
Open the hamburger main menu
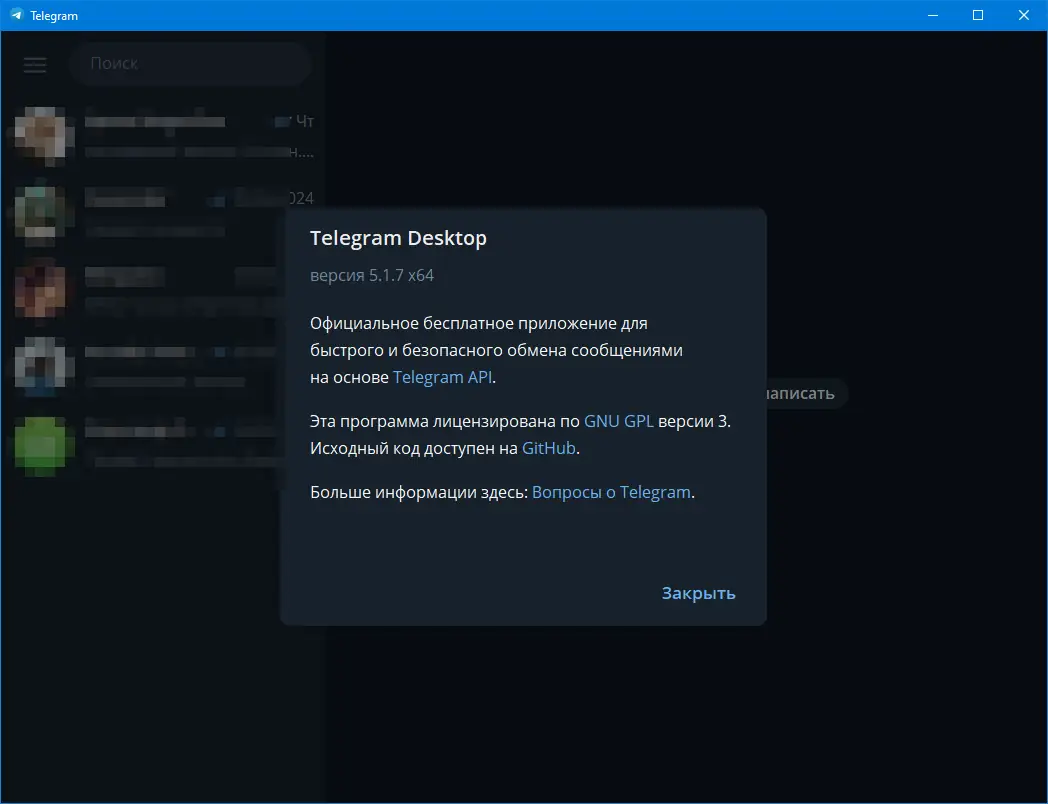pos(35,65)
